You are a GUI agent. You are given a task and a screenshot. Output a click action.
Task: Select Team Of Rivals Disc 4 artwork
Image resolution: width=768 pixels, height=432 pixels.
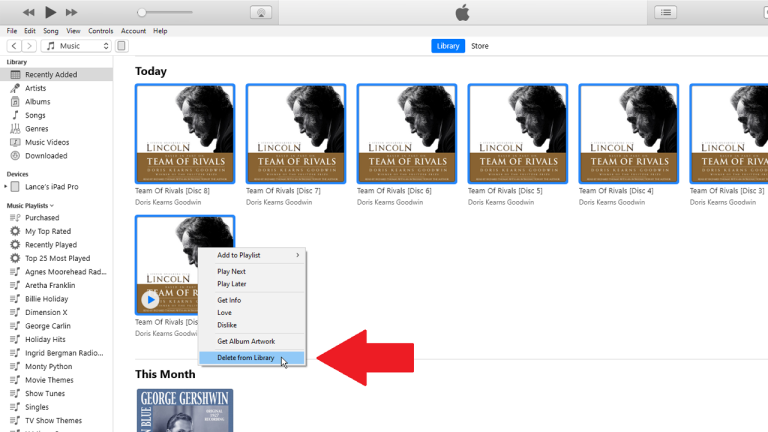629,134
